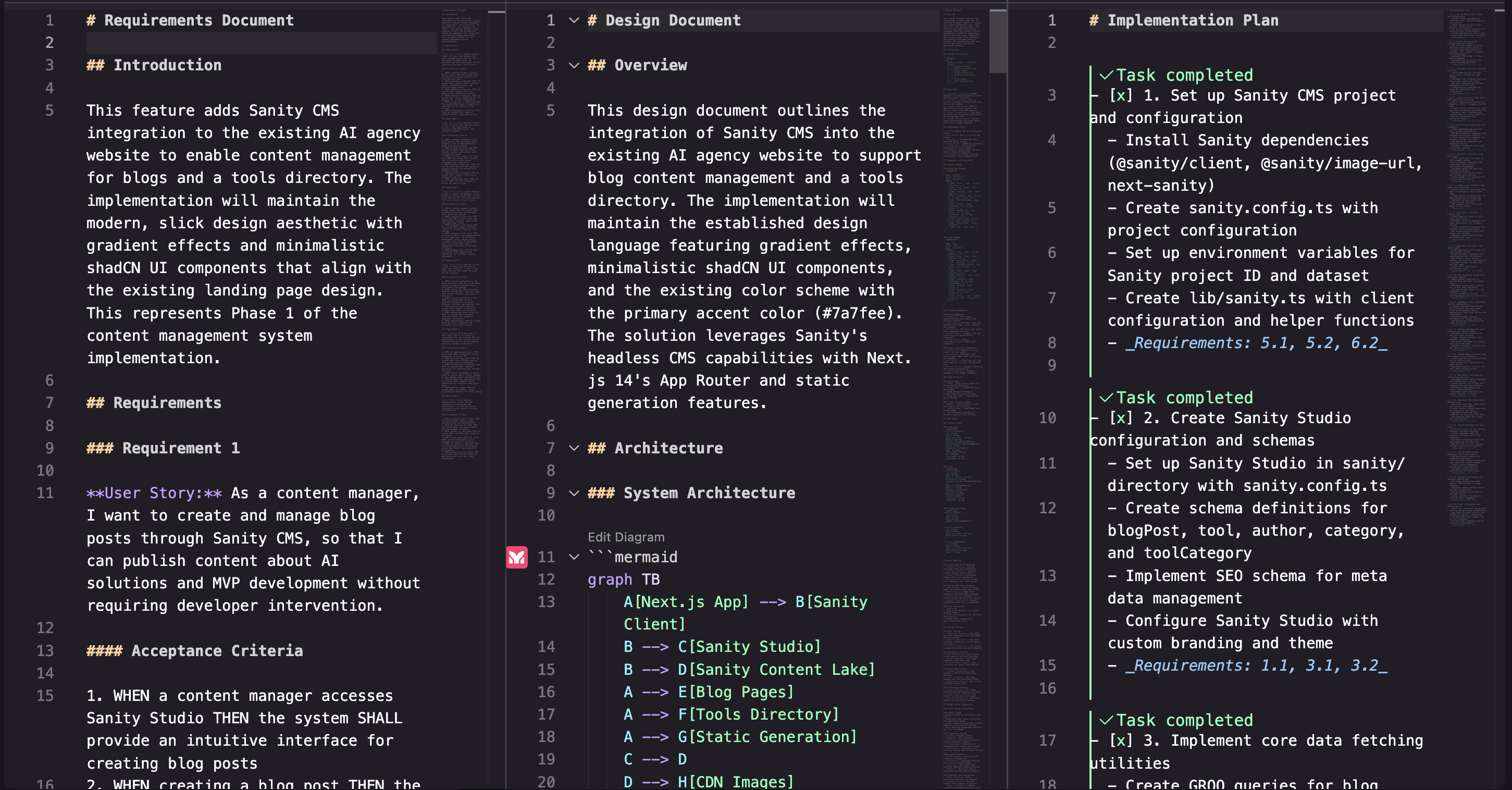Click the Mermaid preview icon beside line 11
1512x790 pixels.
click(516, 557)
